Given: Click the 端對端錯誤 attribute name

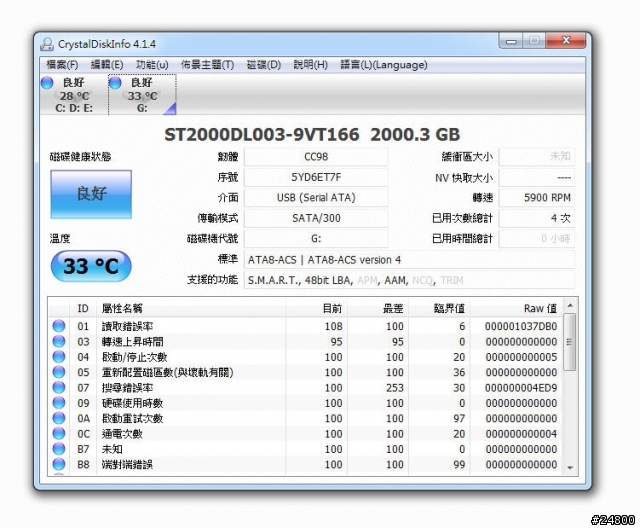Looking at the screenshot, I should click(127, 464).
